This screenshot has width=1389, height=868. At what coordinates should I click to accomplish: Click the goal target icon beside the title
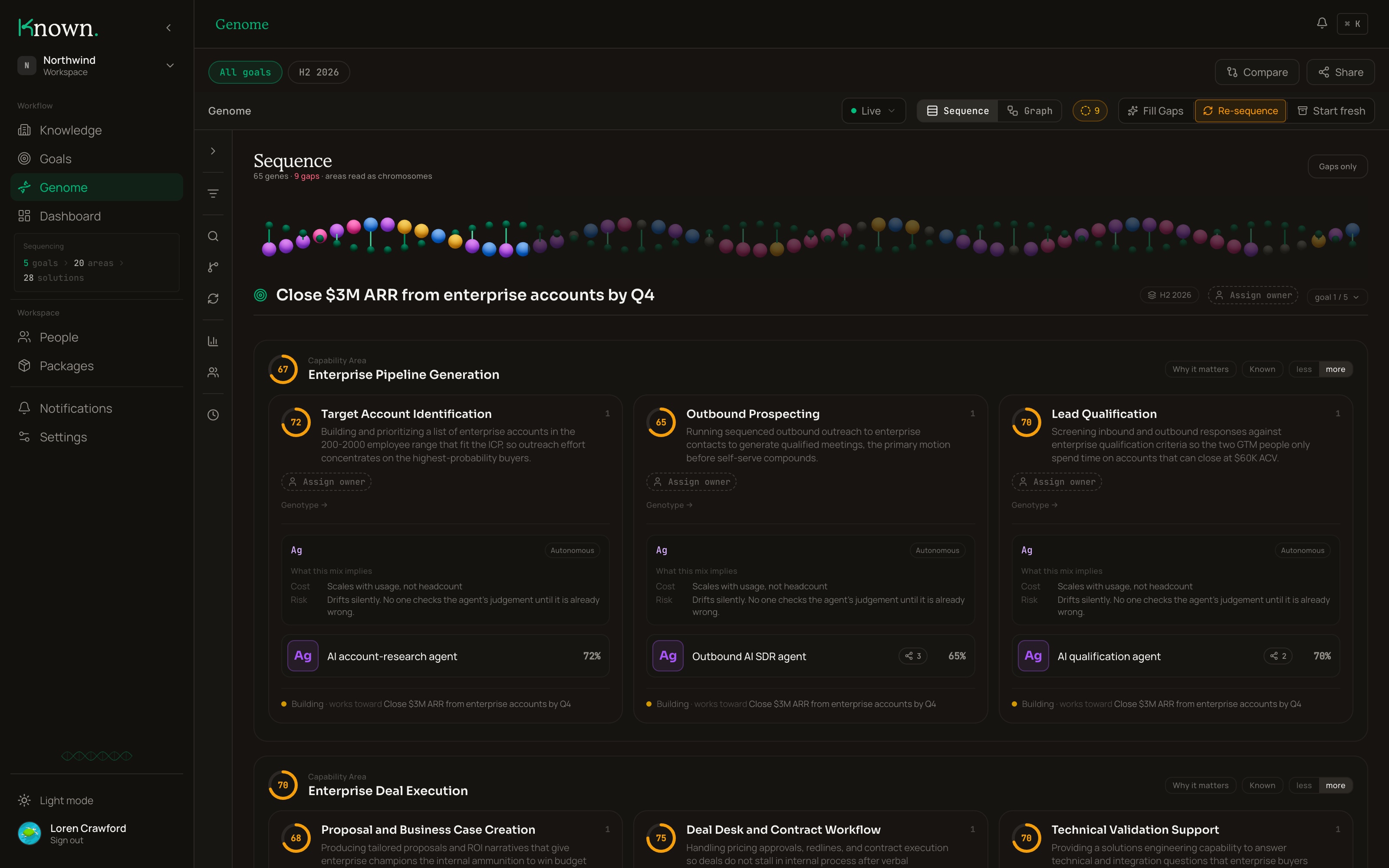(260, 295)
